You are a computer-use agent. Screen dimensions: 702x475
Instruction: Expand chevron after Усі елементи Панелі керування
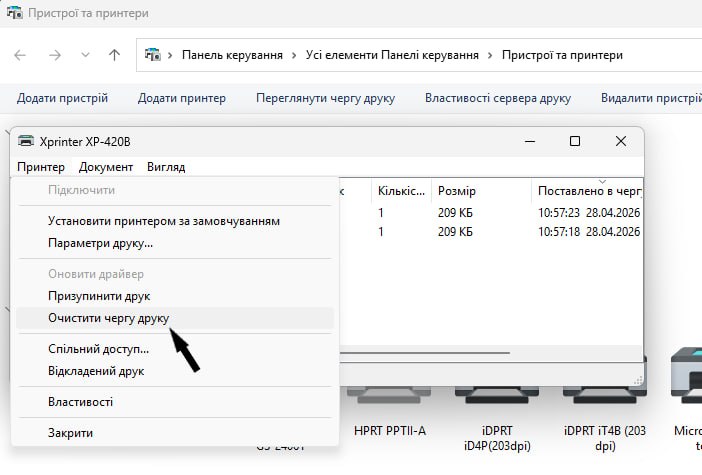[490, 56]
